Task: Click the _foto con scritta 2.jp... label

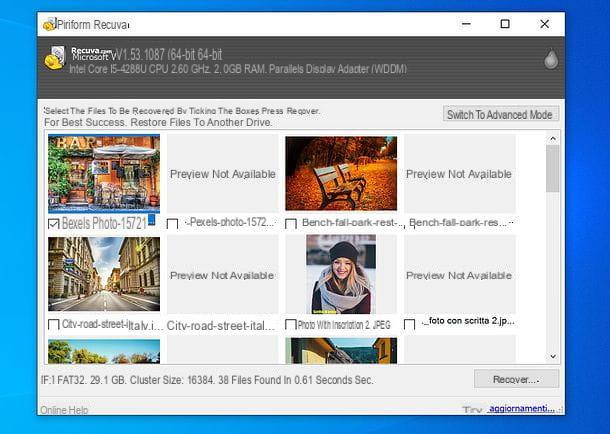Action: tap(468, 321)
